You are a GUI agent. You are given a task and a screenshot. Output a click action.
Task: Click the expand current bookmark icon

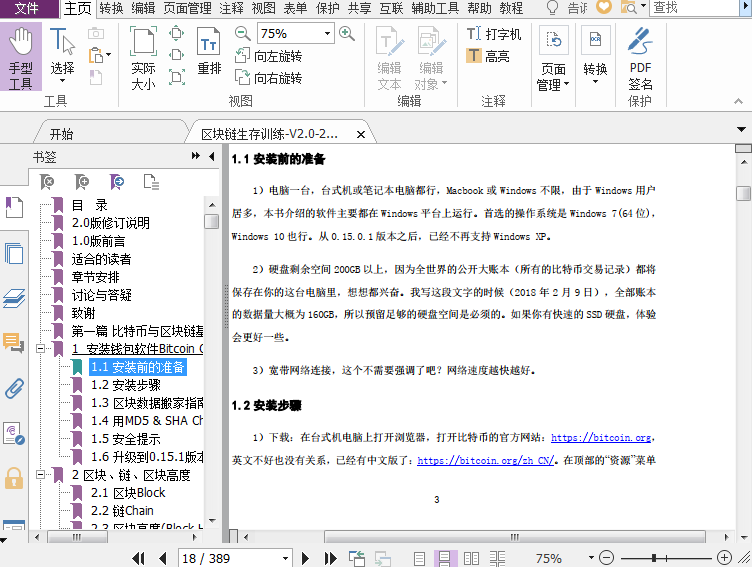[152, 182]
